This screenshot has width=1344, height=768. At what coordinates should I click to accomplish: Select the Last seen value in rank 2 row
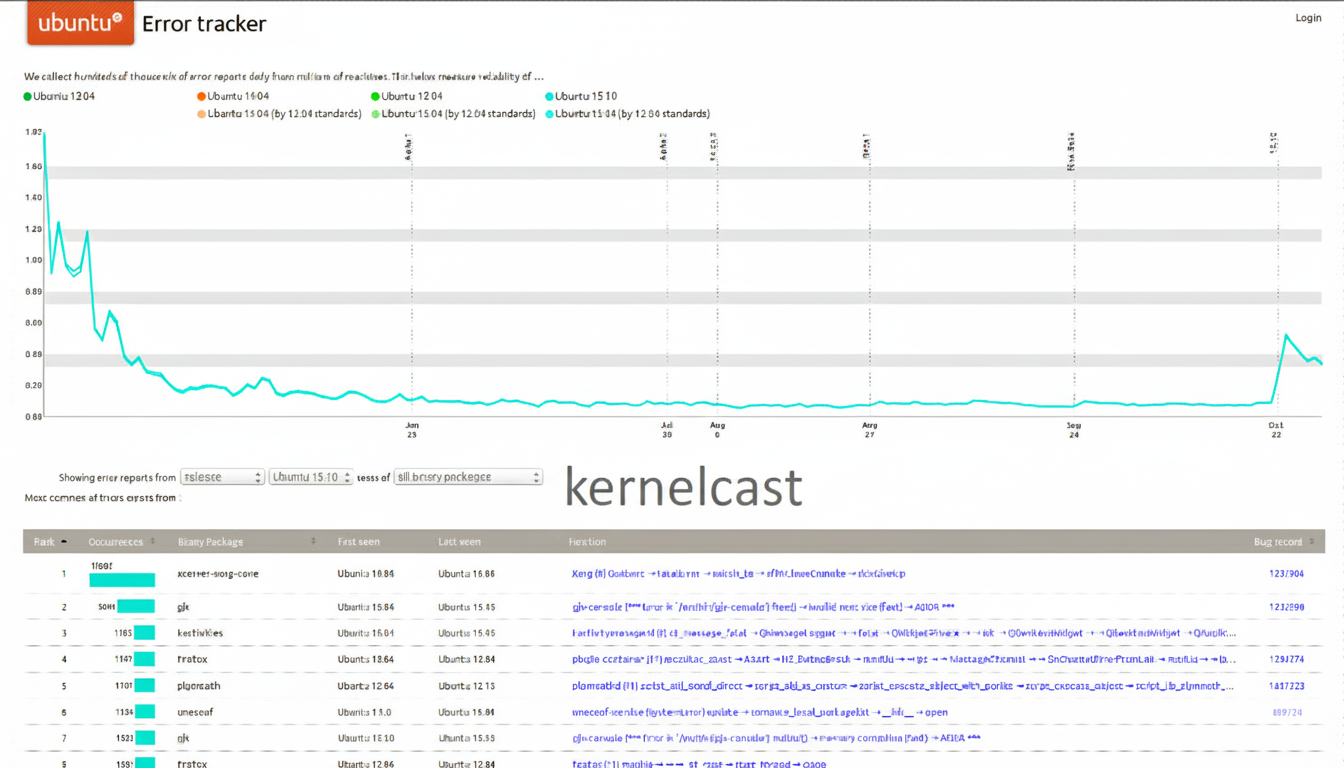[x=467, y=607]
